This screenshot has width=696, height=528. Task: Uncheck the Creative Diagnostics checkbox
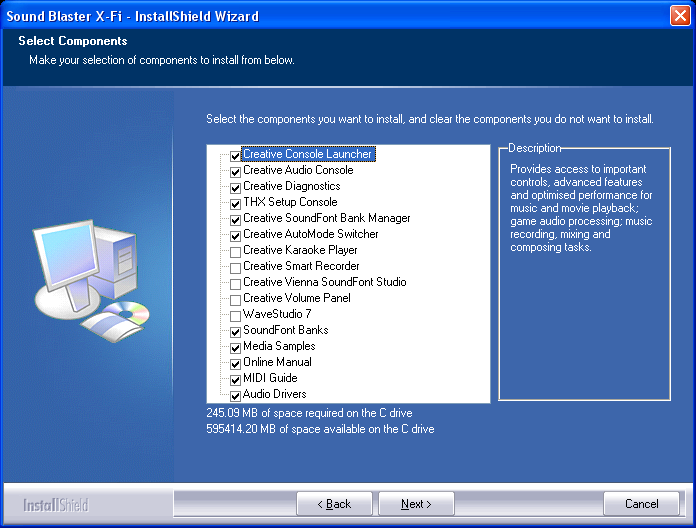tap(235, 188)
